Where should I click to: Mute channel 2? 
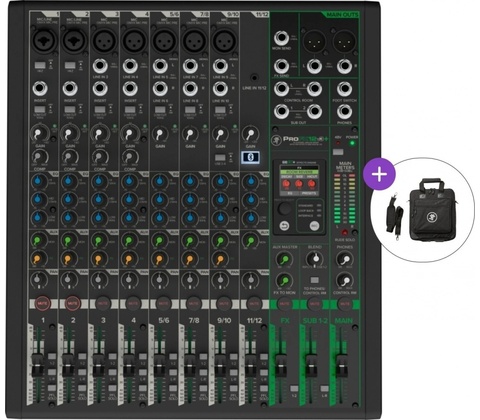pyautogui.click(x=72, y=304)
